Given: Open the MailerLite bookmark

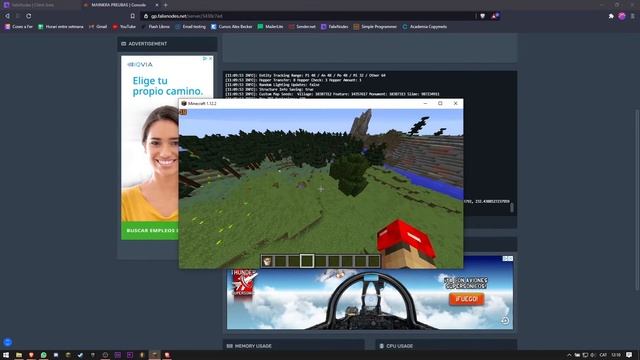Looking at the screenshot, I should tap(270, 27).
